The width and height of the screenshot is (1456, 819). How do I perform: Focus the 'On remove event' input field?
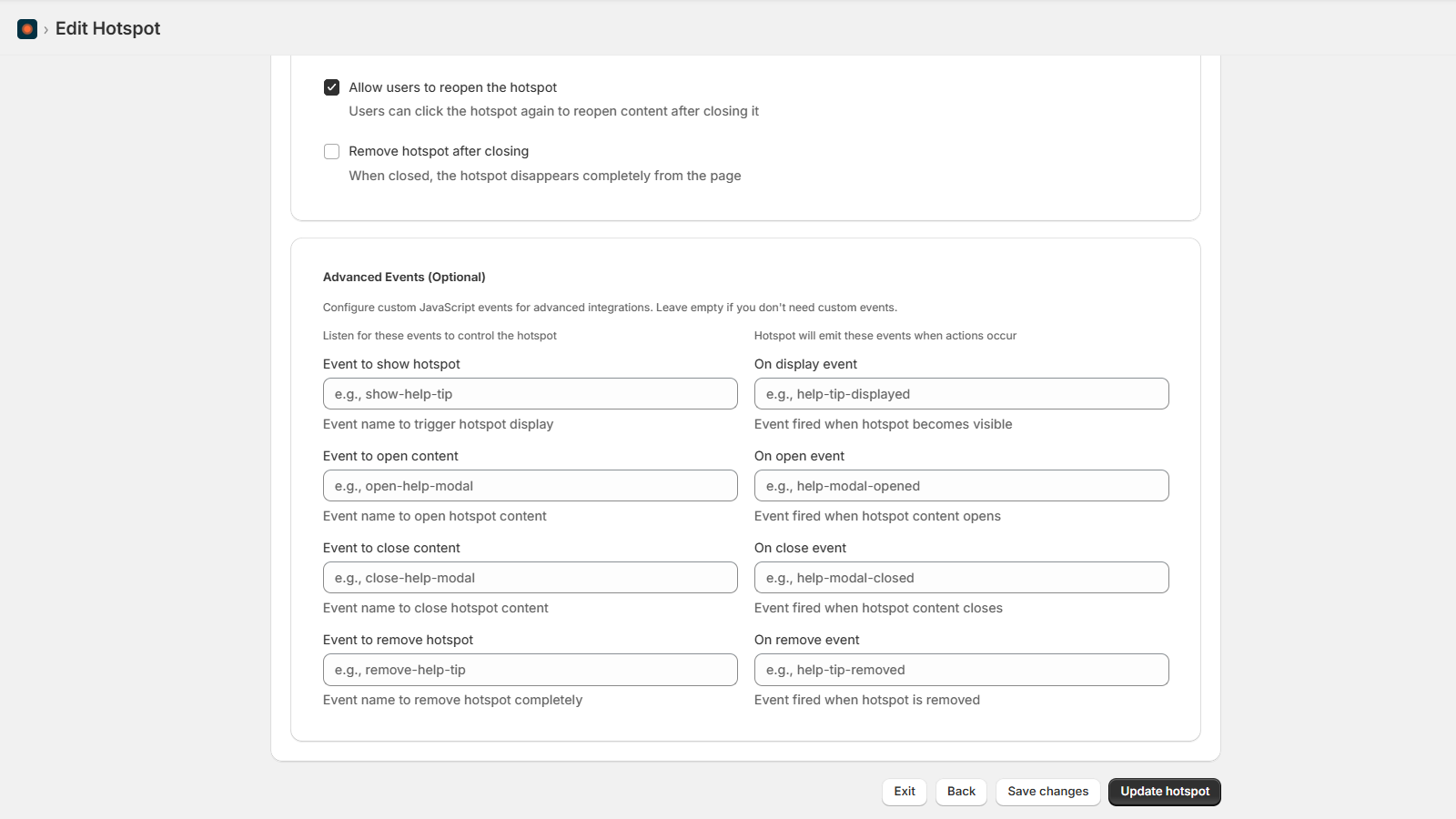[x=961, y=669]
